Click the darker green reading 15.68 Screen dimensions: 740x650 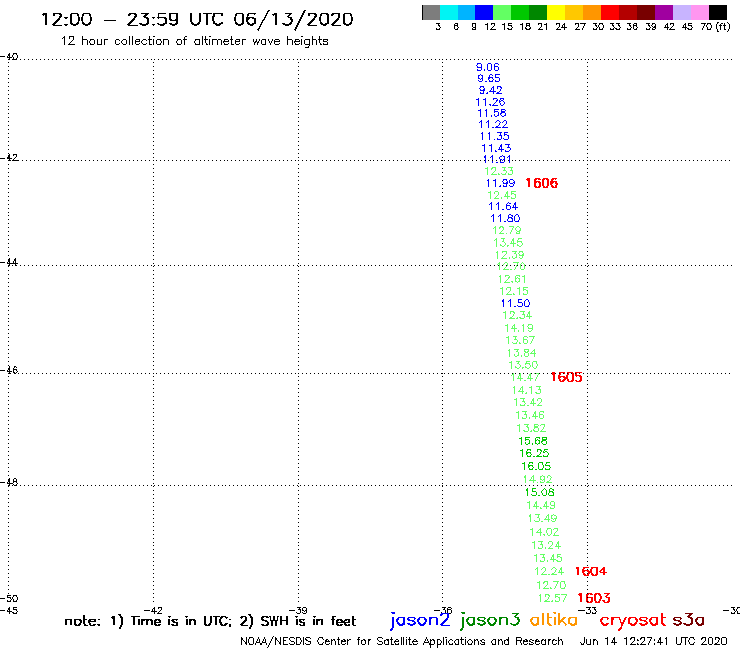533,441
